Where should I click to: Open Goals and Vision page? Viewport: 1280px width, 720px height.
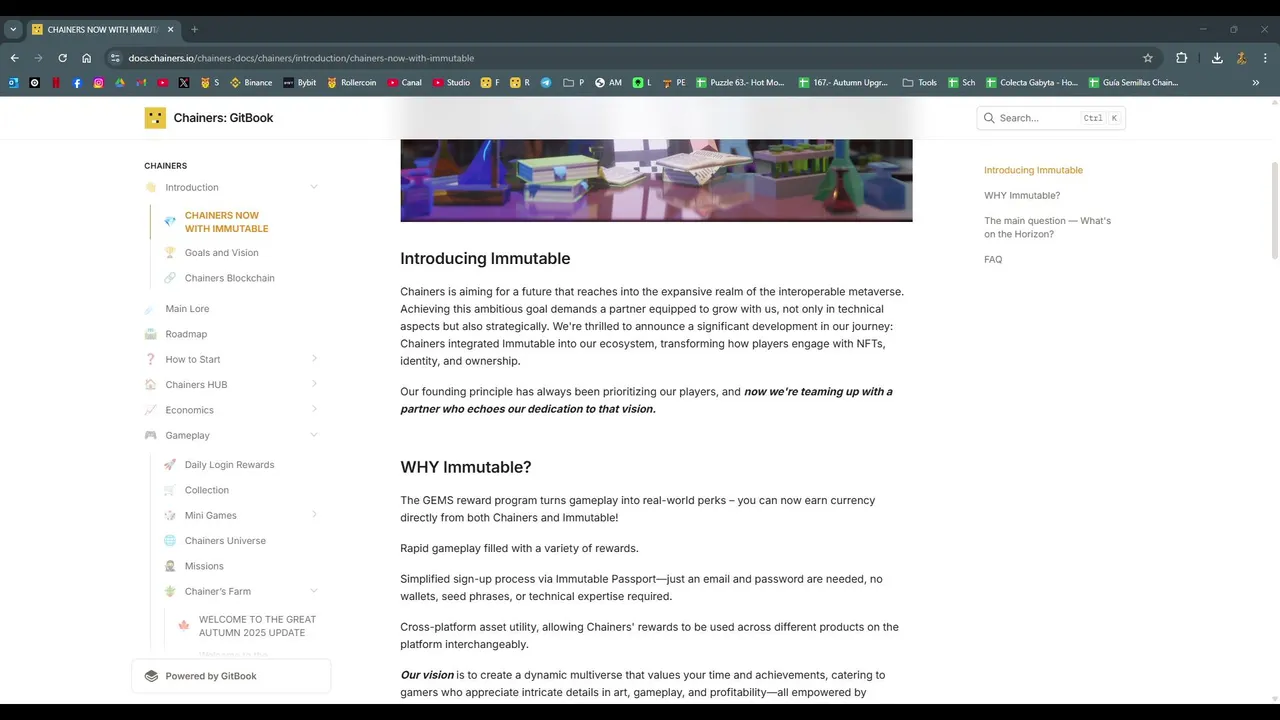221,253
